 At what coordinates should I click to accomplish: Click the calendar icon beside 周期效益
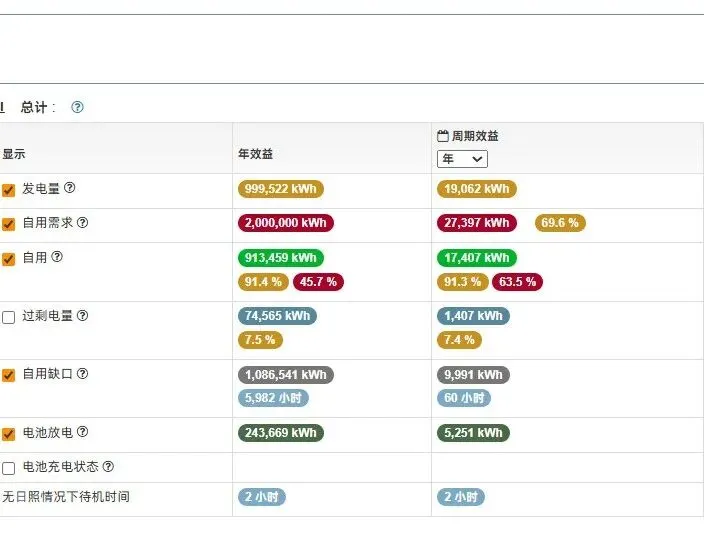[x=443, y=136]
